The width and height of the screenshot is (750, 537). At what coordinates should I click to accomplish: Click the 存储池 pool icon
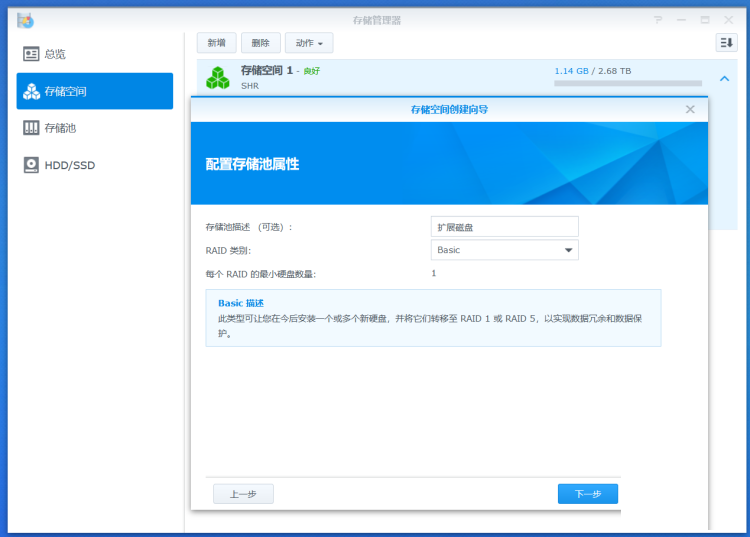pyautogui.click(x=31, y=128)
